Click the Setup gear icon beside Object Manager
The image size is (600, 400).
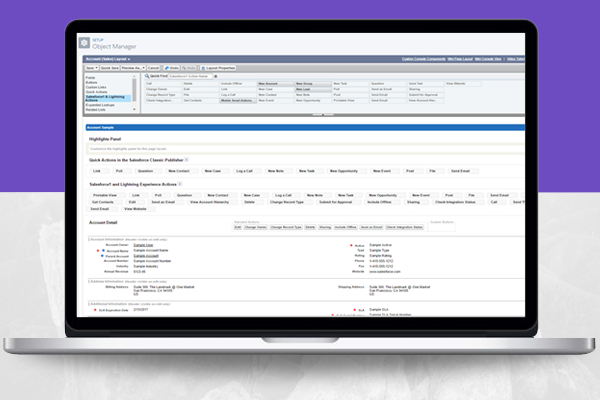(84, 42)
